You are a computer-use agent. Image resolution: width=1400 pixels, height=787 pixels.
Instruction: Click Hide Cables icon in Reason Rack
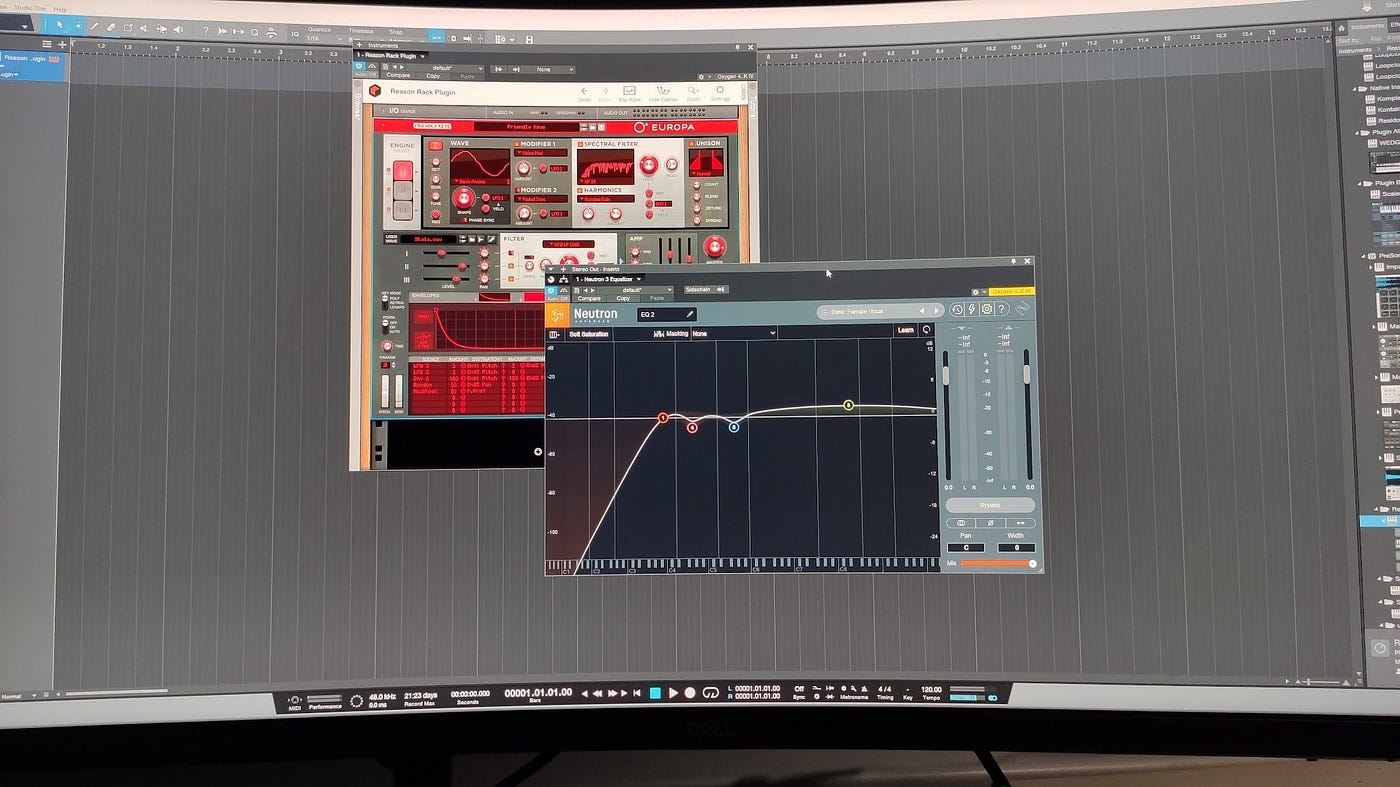(663, 91)
